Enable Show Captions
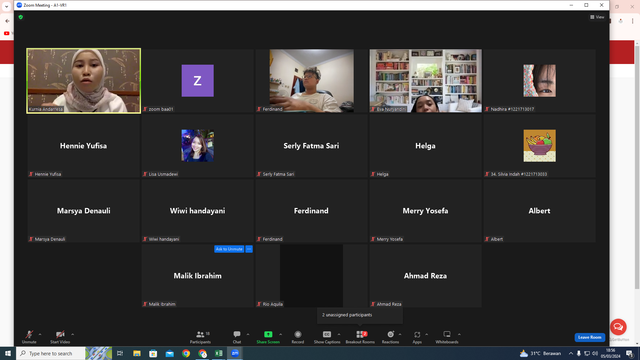 pos(327,337)
